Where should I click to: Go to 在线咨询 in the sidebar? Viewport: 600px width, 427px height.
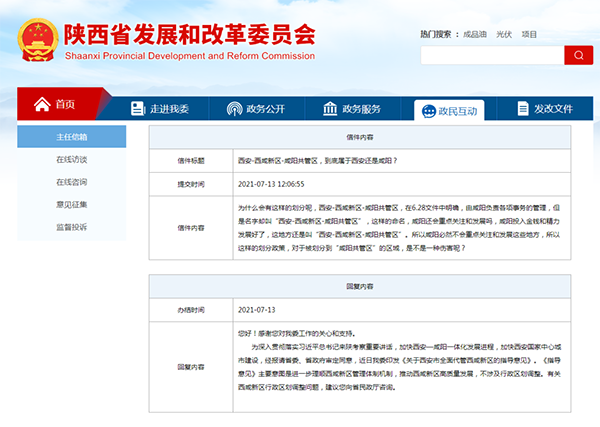click(71, 182)
